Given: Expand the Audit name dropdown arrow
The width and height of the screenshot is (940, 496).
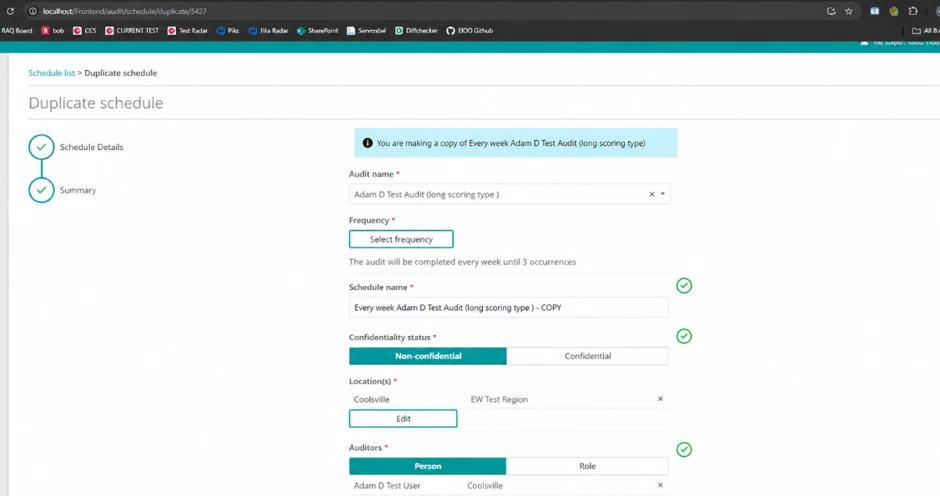Looking at the screenshot, I should (x=662, y=194).
